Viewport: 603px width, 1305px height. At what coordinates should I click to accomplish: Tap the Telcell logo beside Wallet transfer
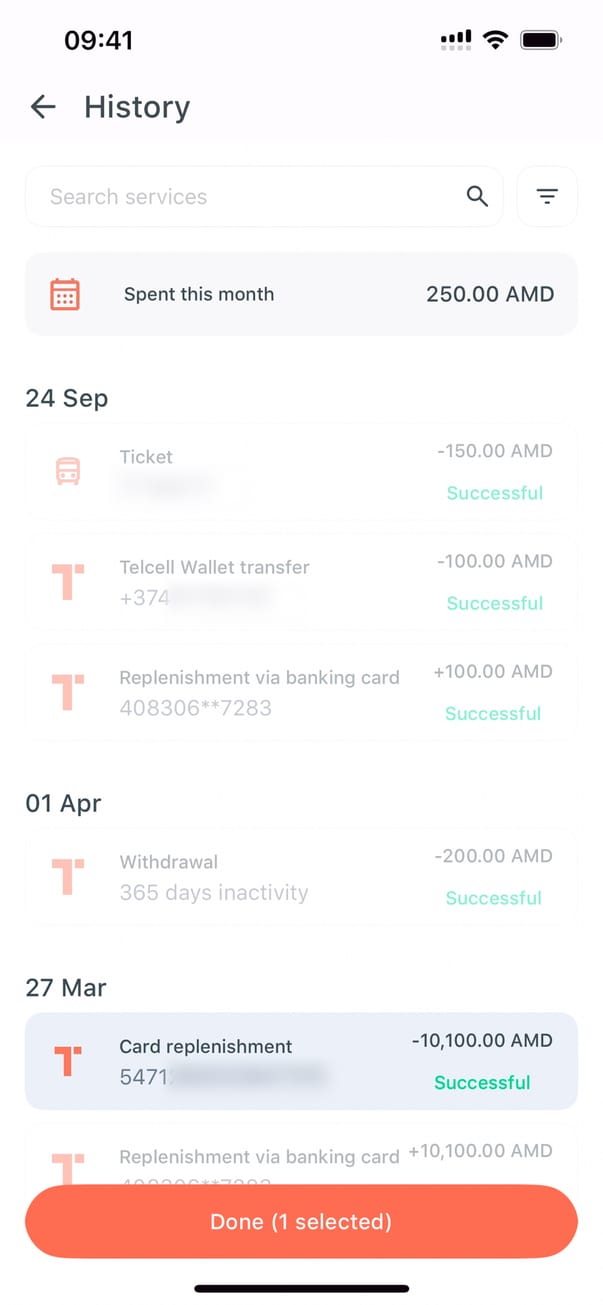tap(68, 582)
